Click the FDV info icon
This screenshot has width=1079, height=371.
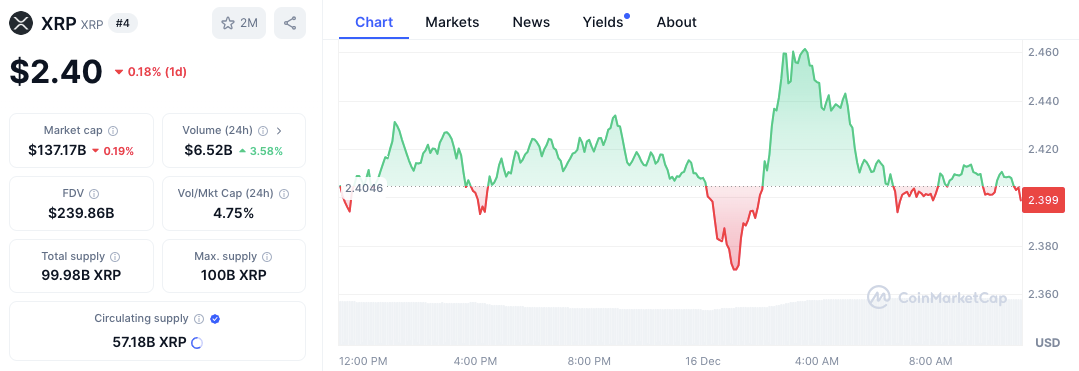coord(94,194)
